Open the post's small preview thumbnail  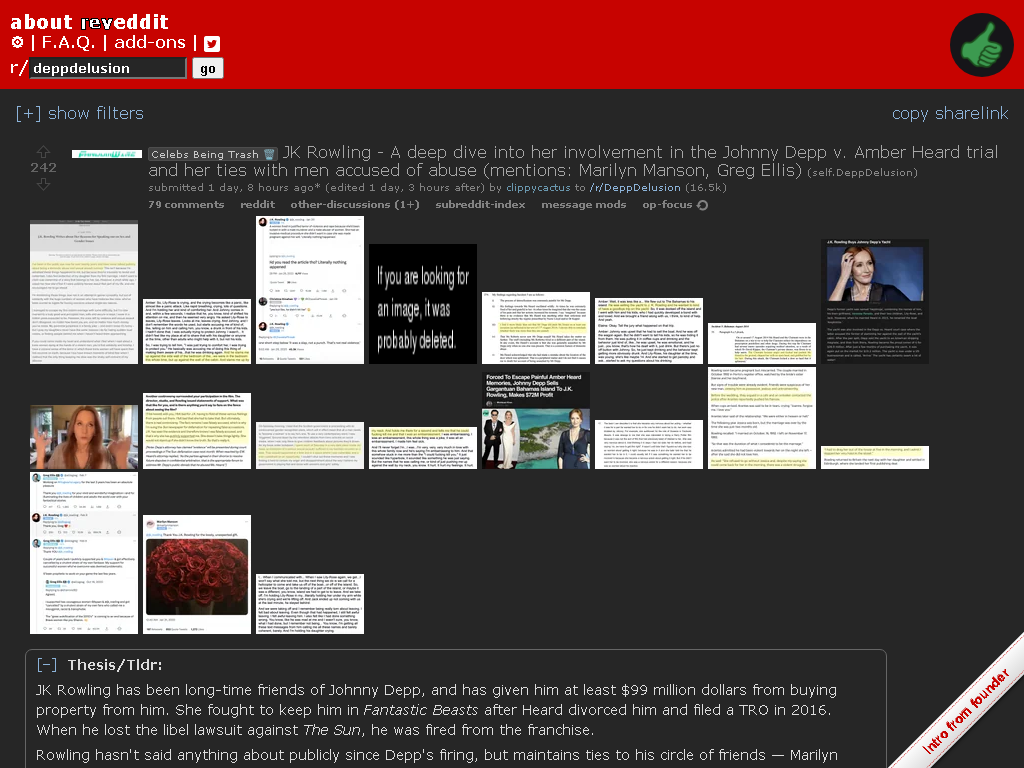[x=106, y=154]
